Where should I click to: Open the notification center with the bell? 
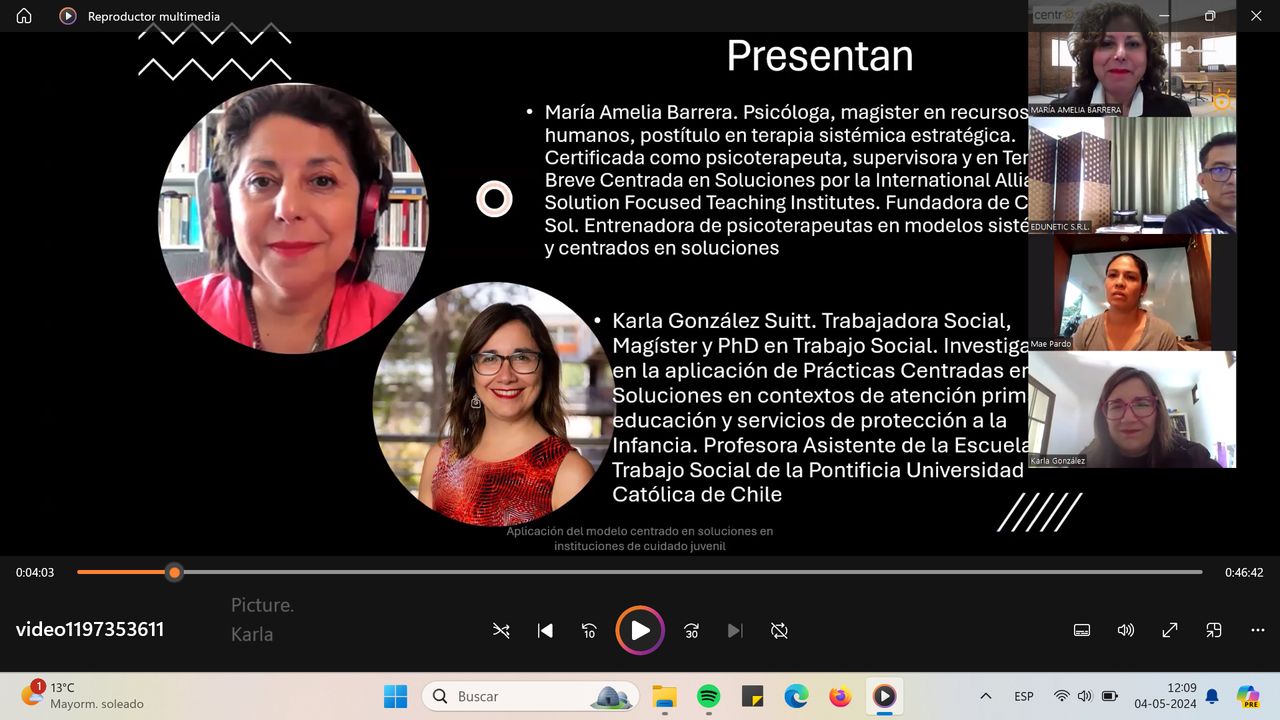coord(1211,696)
